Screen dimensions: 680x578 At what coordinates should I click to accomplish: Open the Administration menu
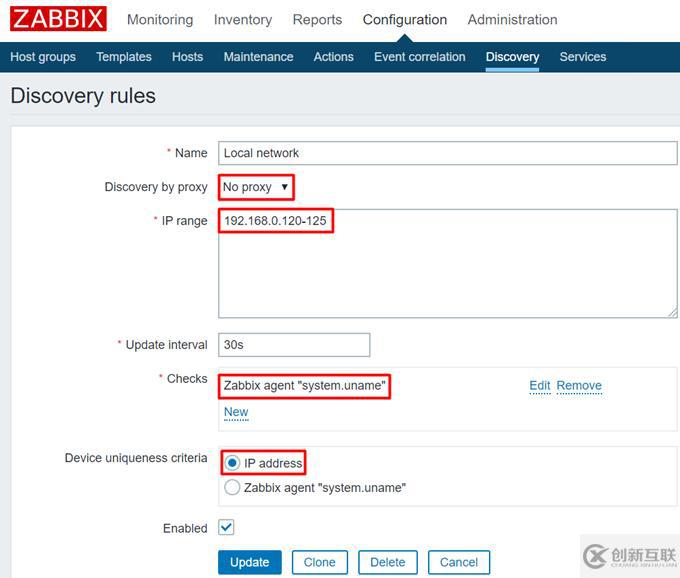click(x=512, y=20)
